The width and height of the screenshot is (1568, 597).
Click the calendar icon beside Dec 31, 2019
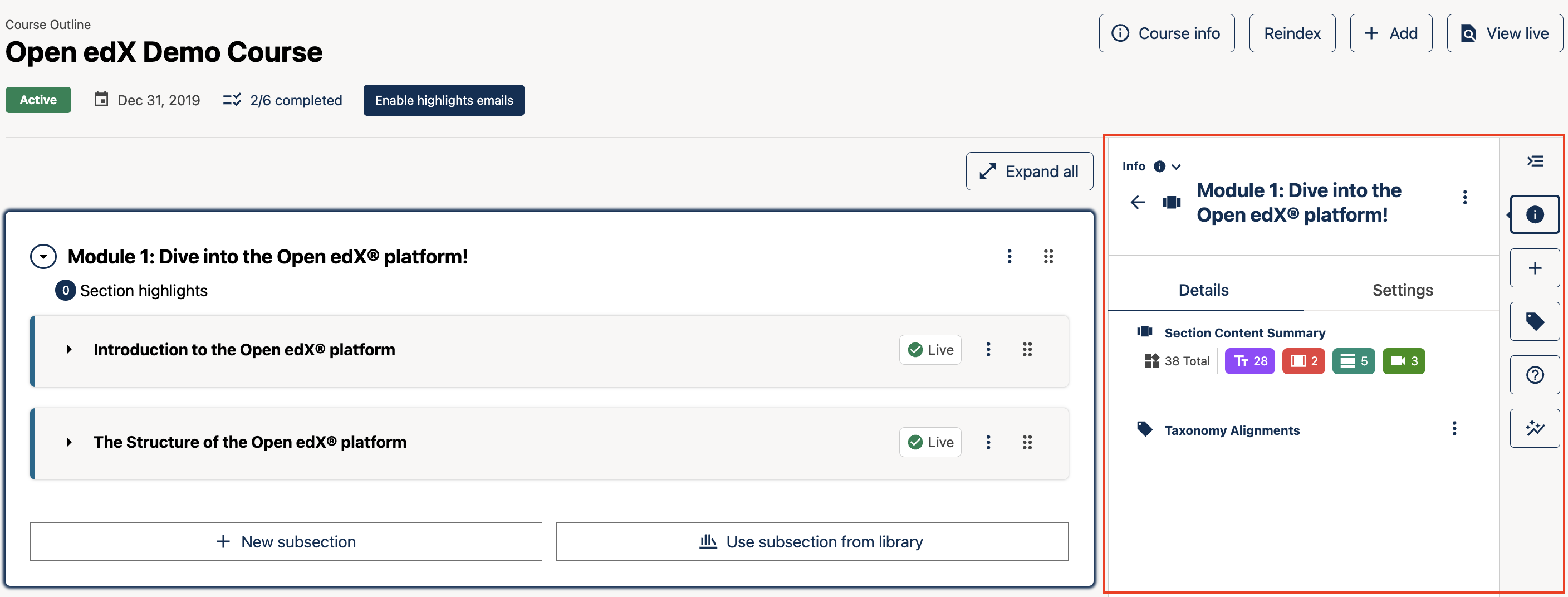[x=101, y=99]
